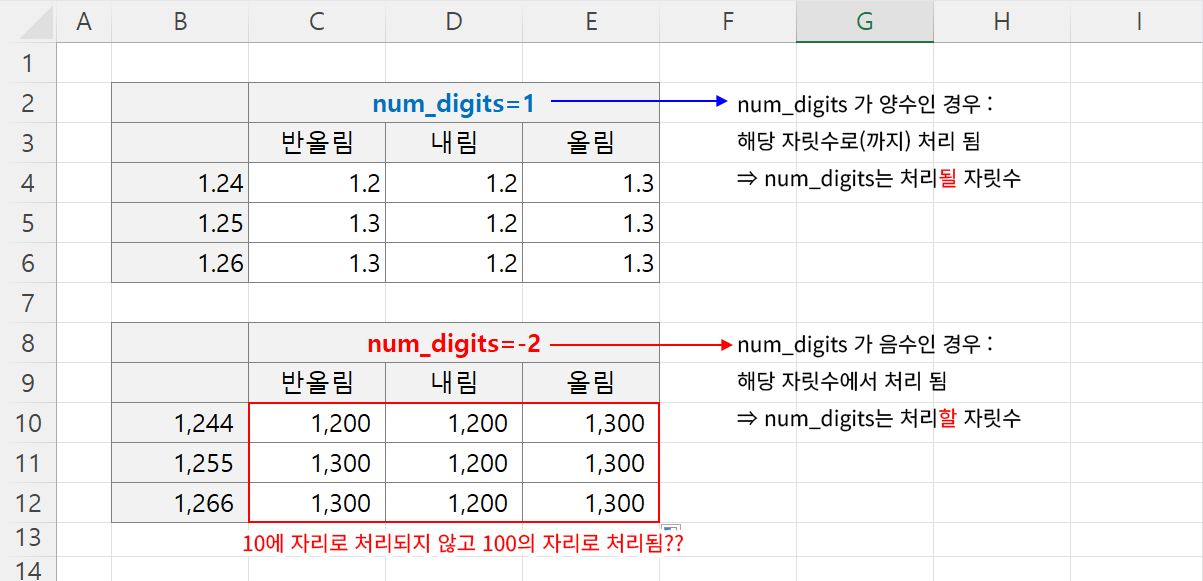Select row 10 header
The width and height of the screenshot is (1203, 581).
(28, 423)
